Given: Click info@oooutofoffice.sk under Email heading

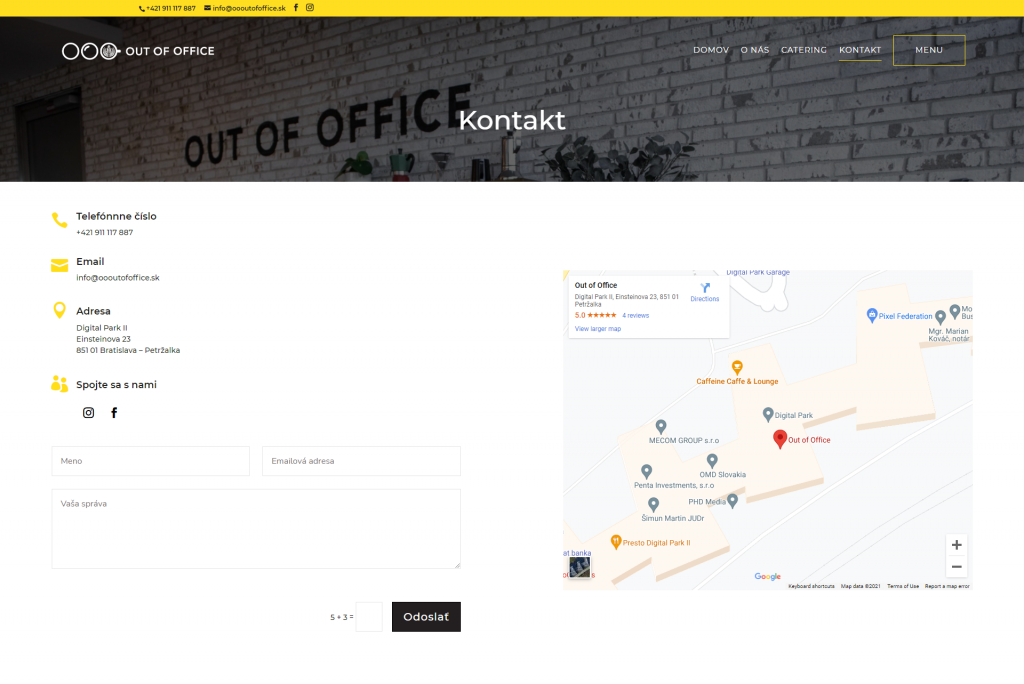Looking at the screenshot, I should [118, 278].
